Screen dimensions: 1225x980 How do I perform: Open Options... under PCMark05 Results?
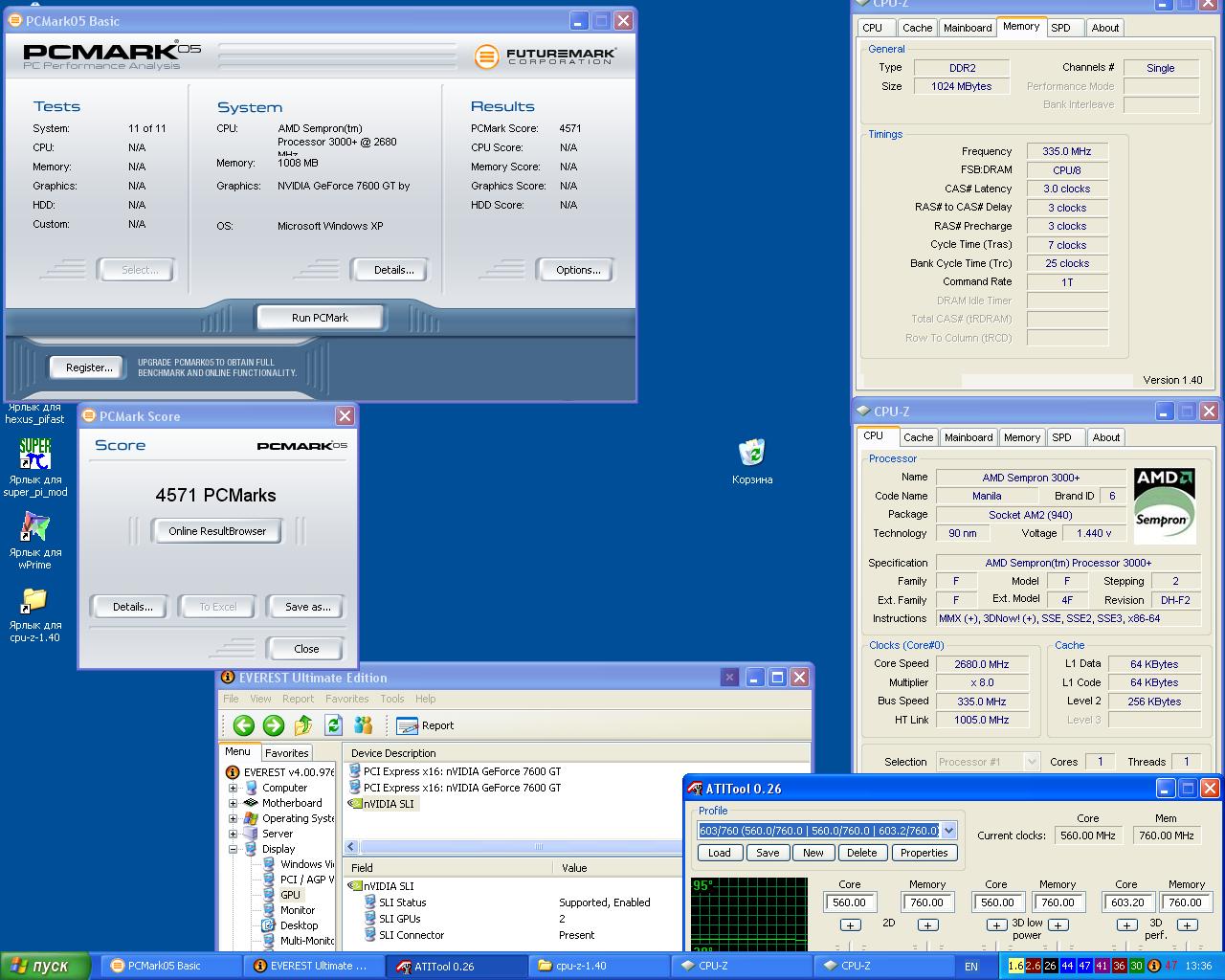(x=578, y=270)
